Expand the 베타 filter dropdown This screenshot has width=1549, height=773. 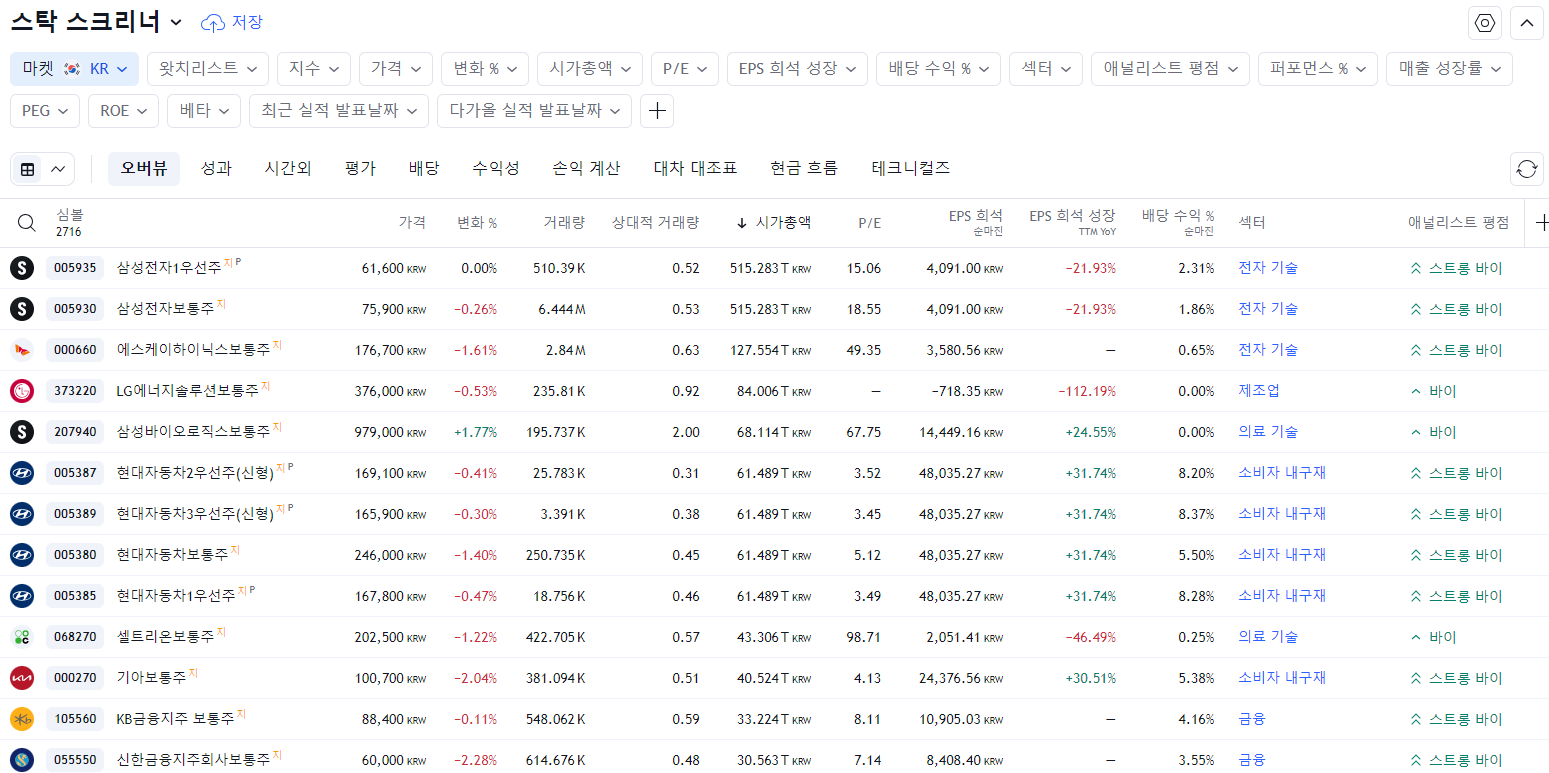click(x=204, y=111)
